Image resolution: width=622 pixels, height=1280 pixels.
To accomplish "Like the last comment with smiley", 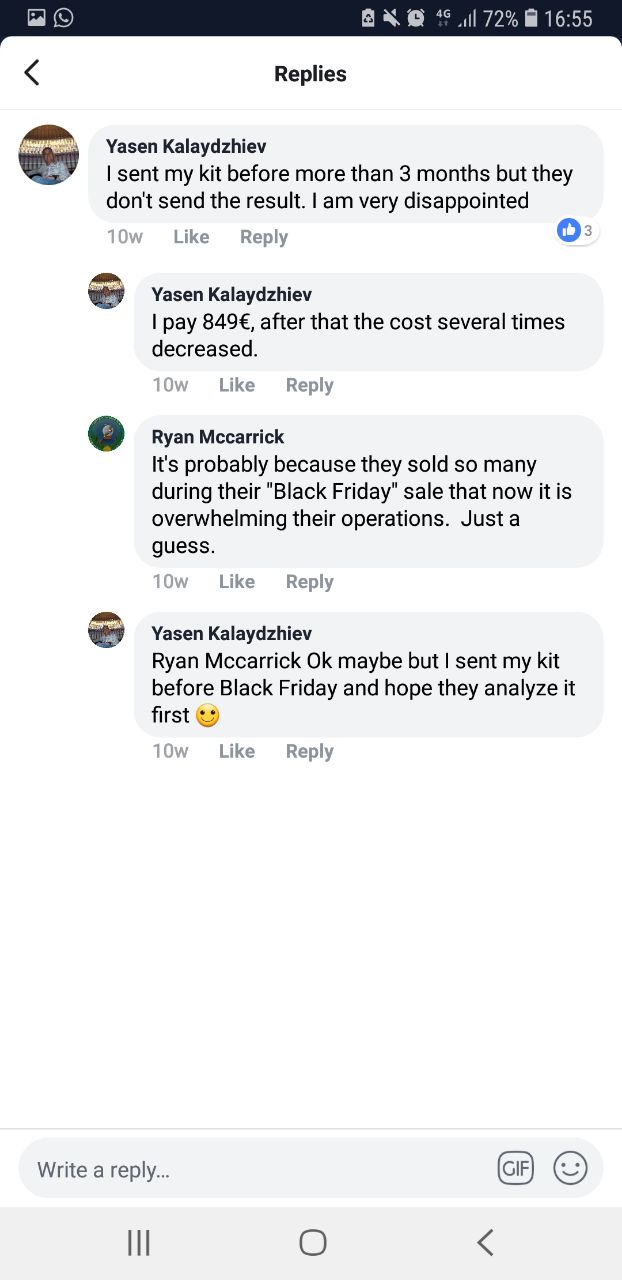I will click(x=237, y=751).
